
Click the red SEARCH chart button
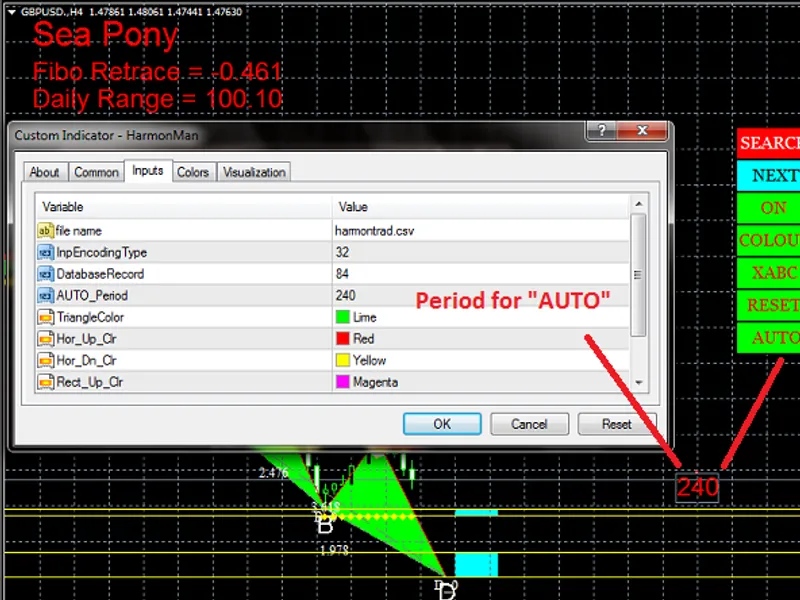[768, 143]
